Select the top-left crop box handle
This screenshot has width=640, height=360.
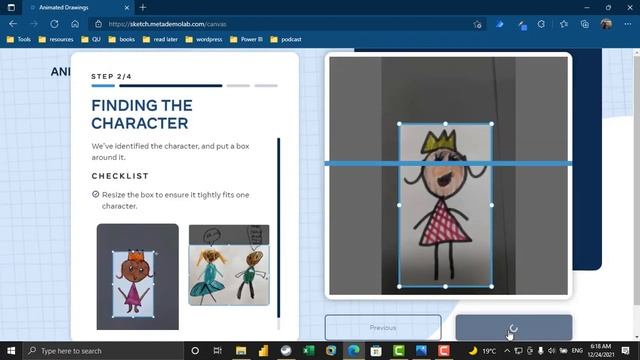[x=399, y=124]
